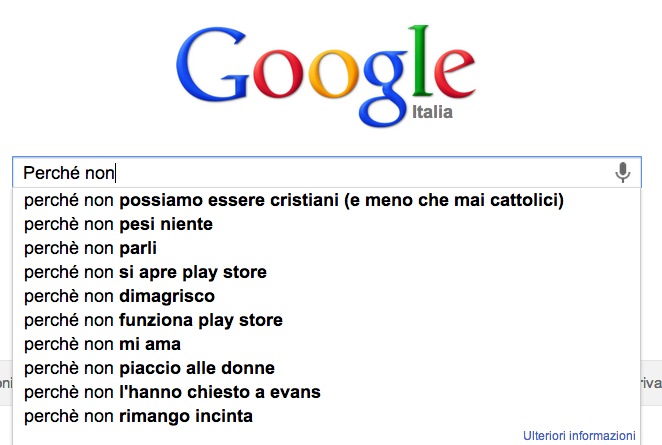
Task: Click empty middle of the search field
Action: tap(360, 173)
